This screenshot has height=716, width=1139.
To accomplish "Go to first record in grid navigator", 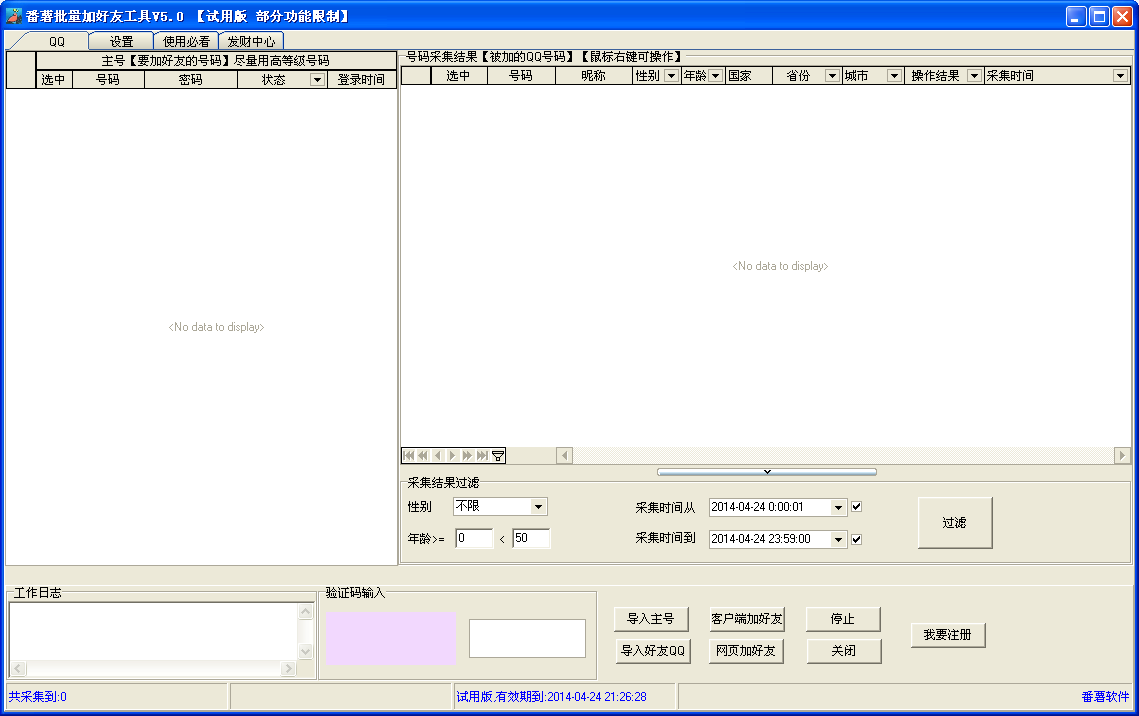I will [408, 456].
